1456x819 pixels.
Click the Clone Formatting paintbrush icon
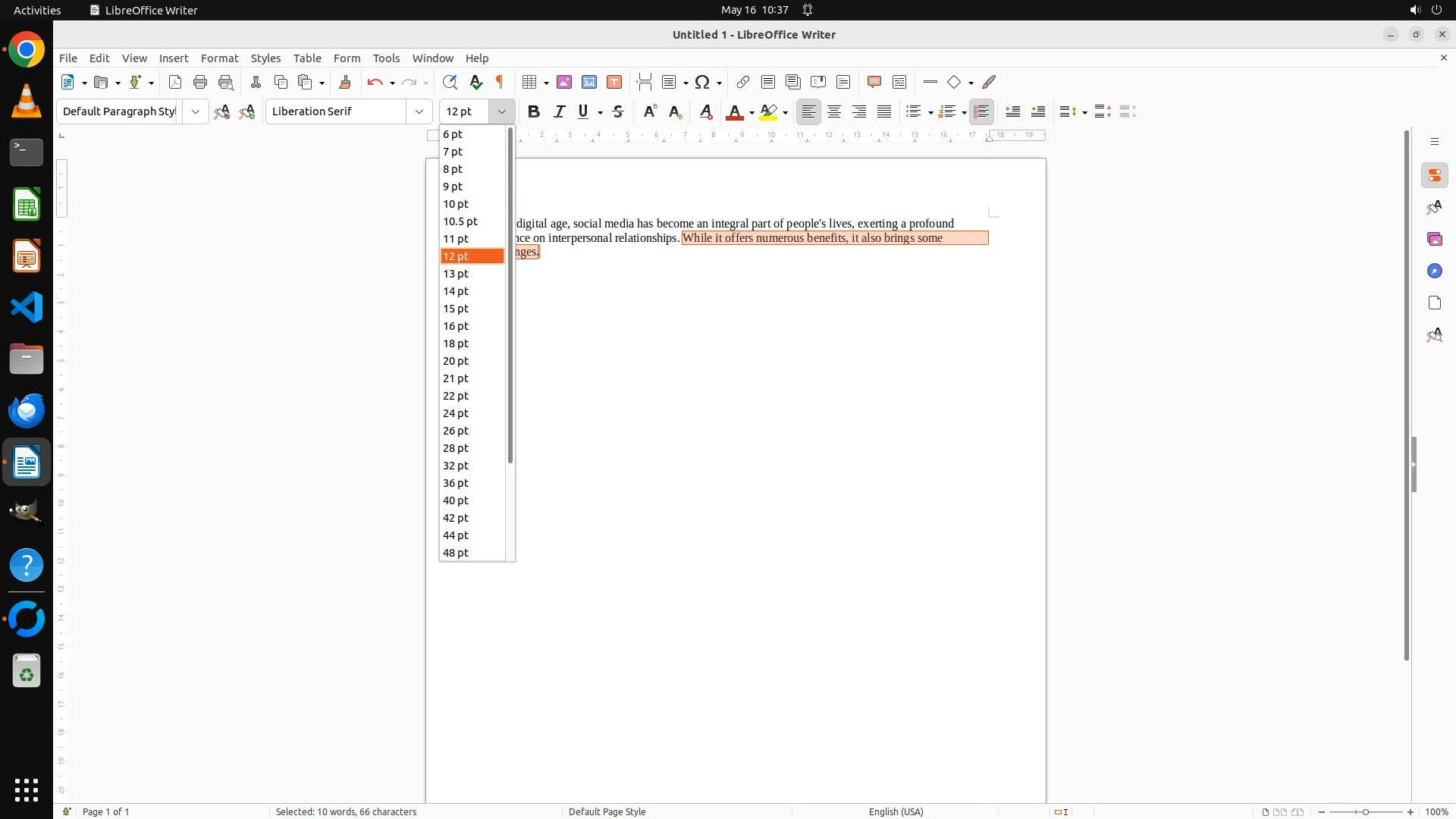[345, 82]
